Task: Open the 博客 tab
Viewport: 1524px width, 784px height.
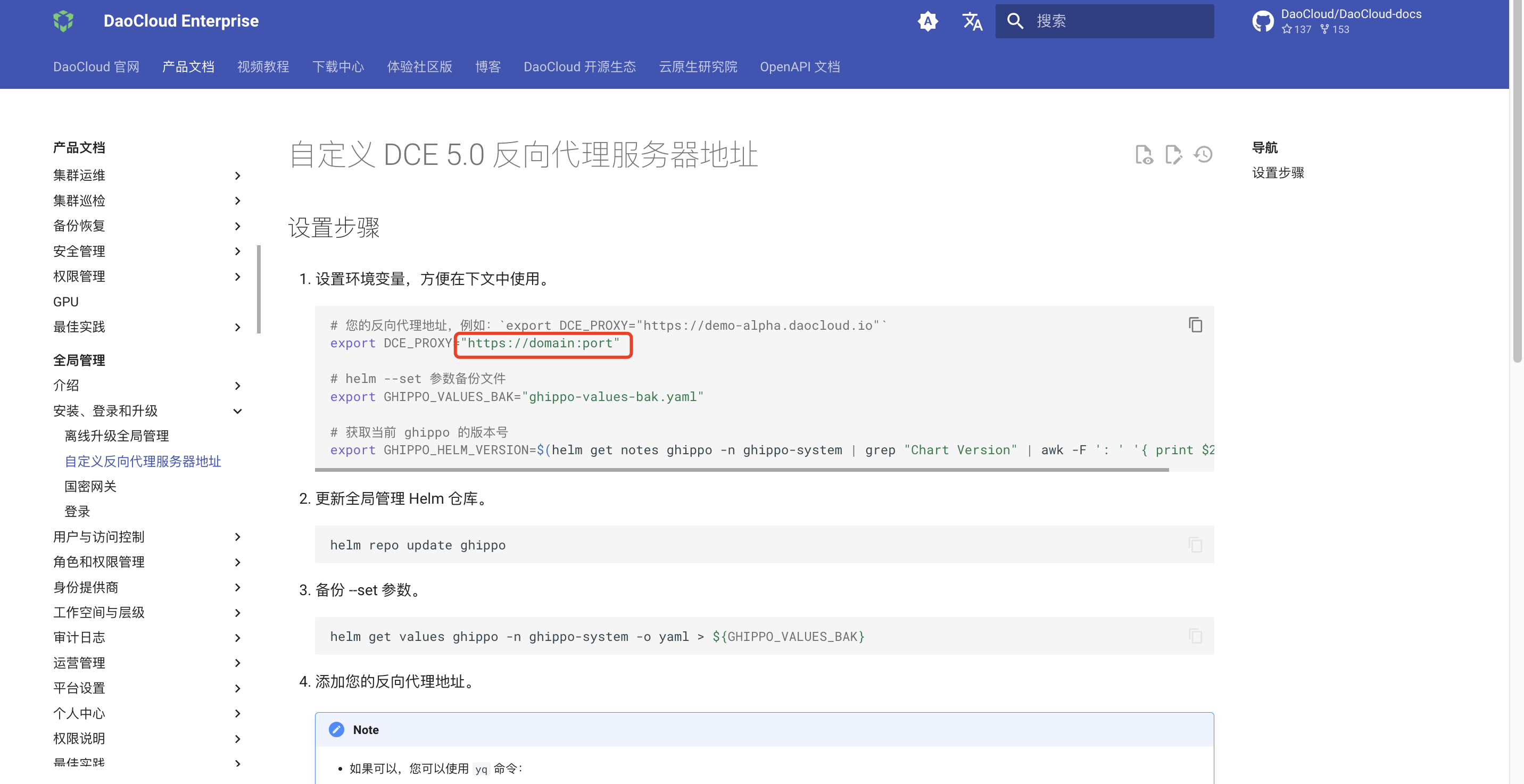Action: point(488,67)
